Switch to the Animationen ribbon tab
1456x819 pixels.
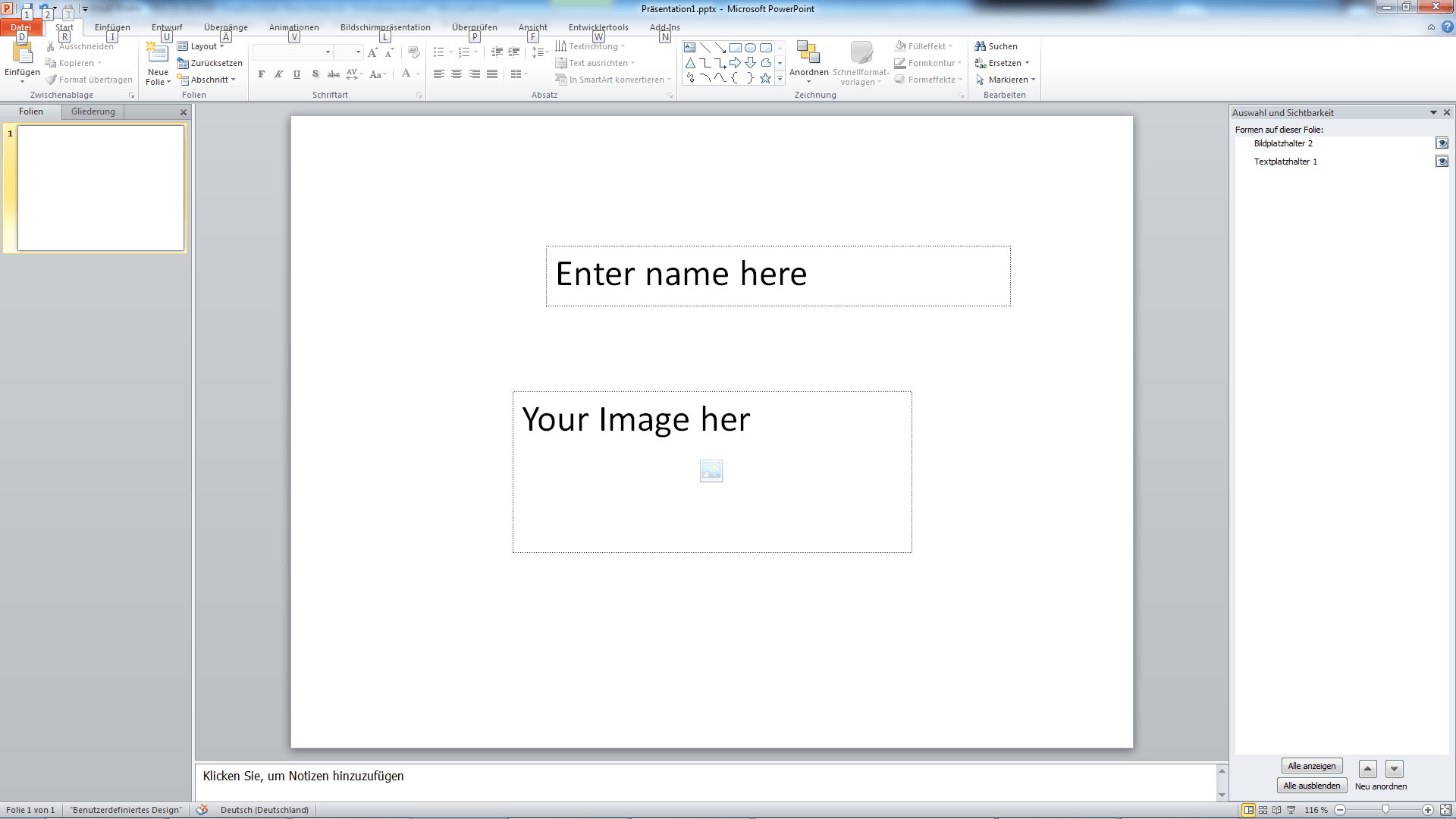point(294,27)
